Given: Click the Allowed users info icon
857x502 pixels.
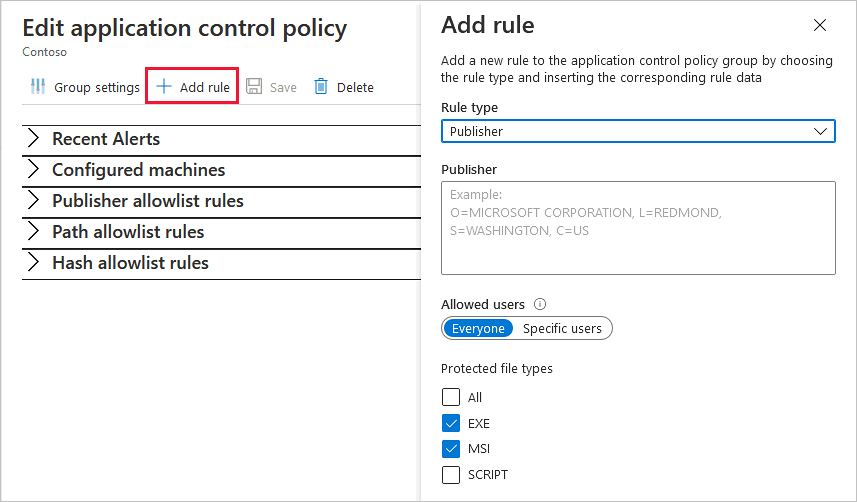Looking at the screenshot, I should [x=540, y=304].
